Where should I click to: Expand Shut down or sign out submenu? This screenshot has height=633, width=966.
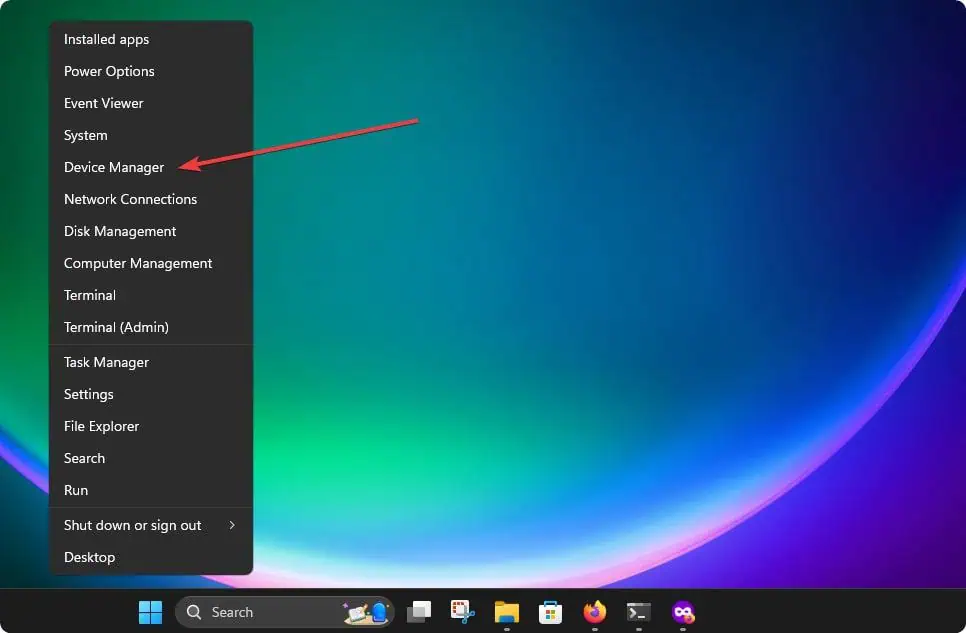pyautogui.click(x=151, y=526)
